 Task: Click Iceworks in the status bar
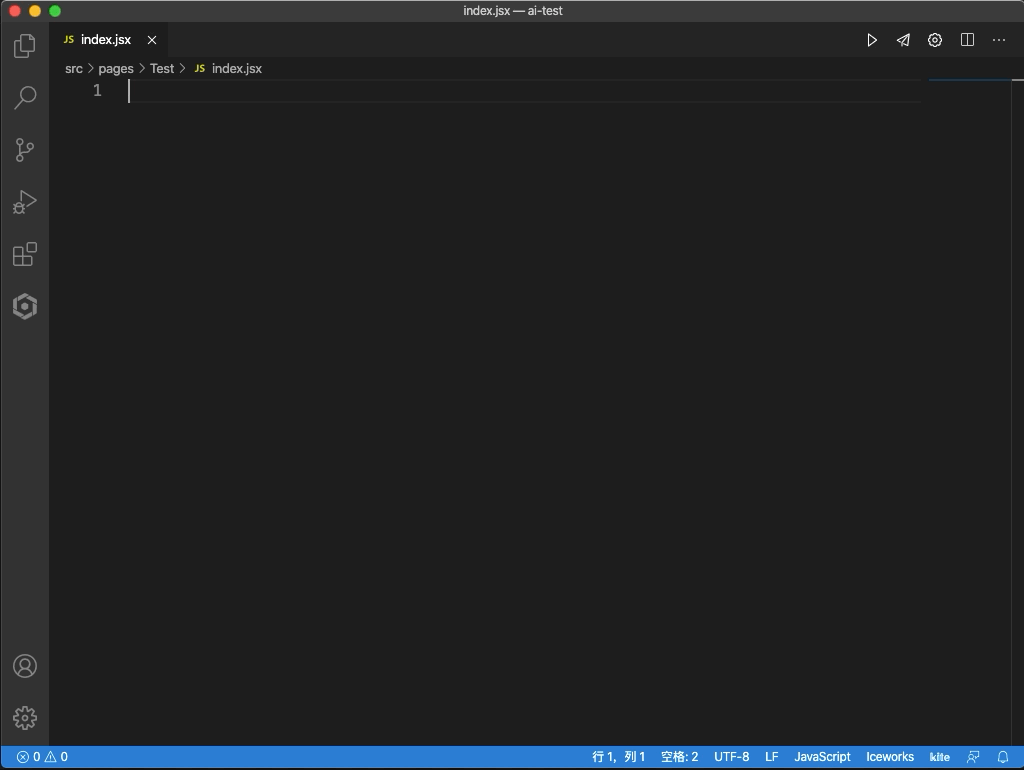tap(890, 757)
